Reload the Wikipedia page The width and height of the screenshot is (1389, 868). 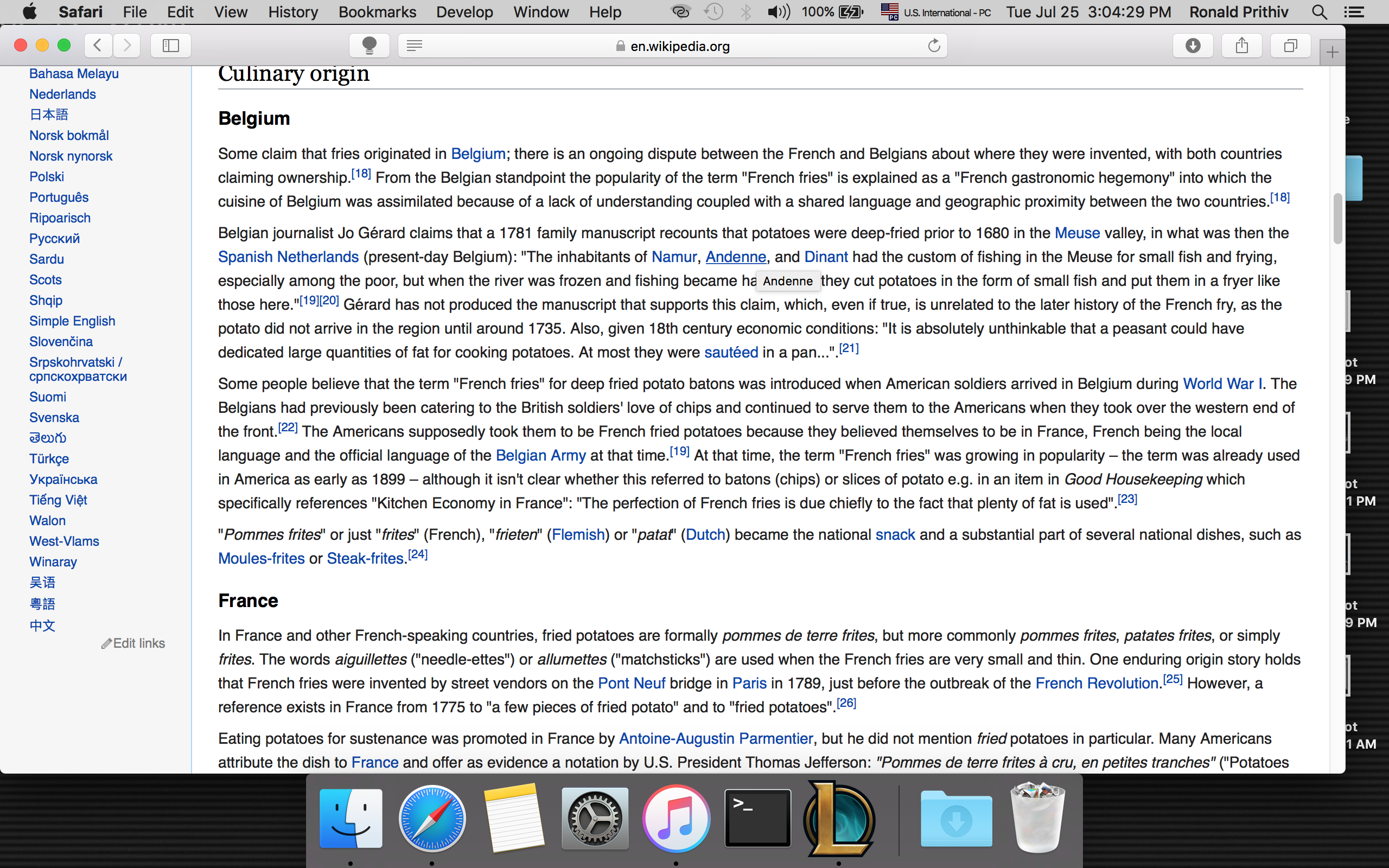coord(934,46)
